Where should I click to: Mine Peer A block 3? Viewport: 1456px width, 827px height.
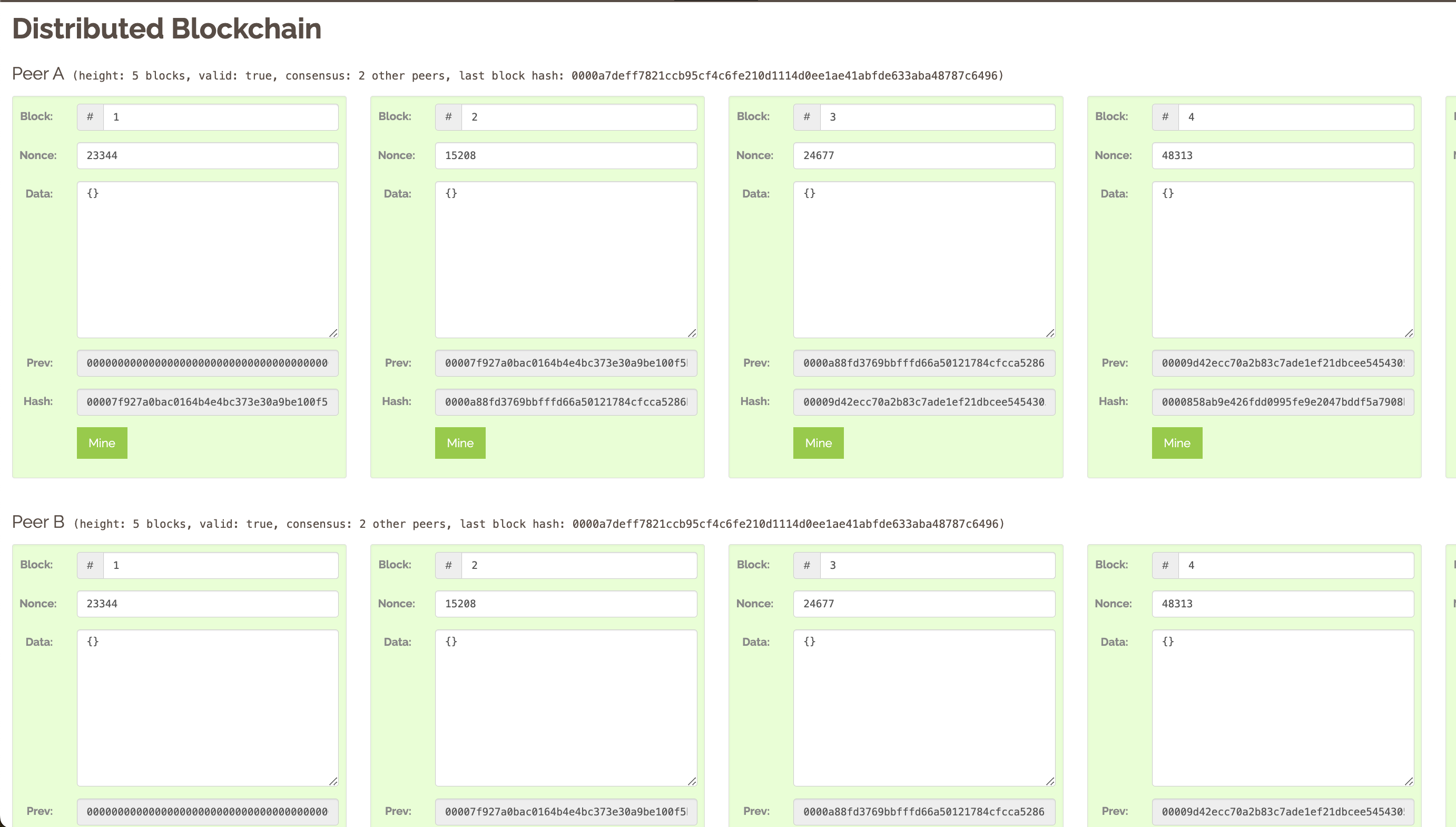(x=818, y=442)
